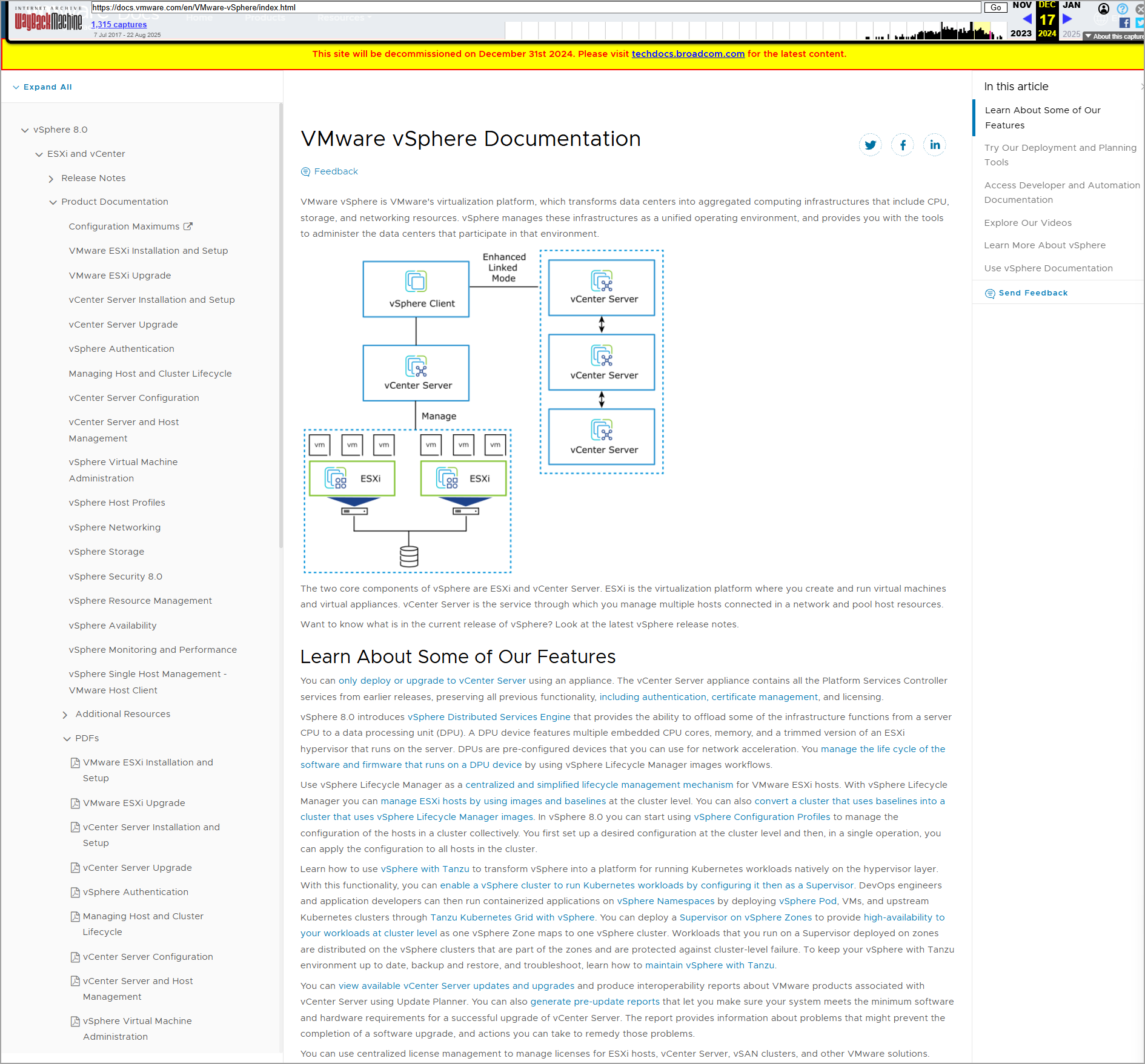The height and width of the screenshot is (1064, 1145).
Task: Jump to Use vSphere Documentation section
Action: click(1048, 268)
